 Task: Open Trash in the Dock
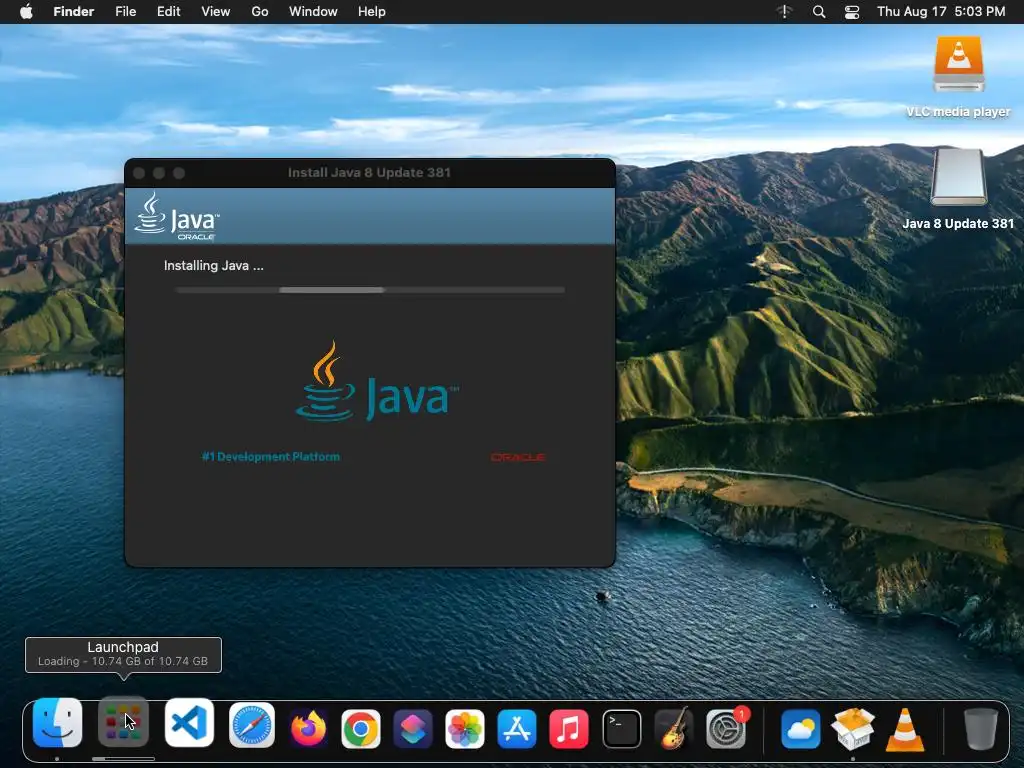point(981,729)
